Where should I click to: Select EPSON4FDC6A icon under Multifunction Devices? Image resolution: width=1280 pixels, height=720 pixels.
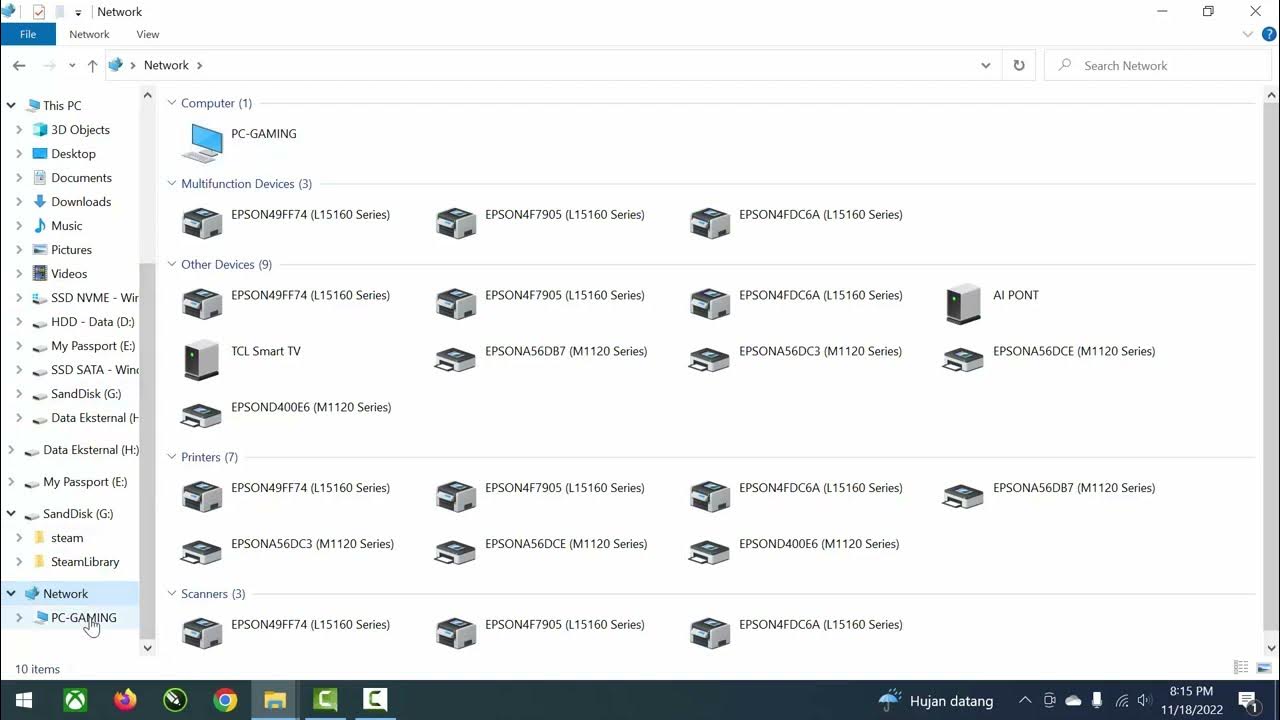tap(711, 222)
